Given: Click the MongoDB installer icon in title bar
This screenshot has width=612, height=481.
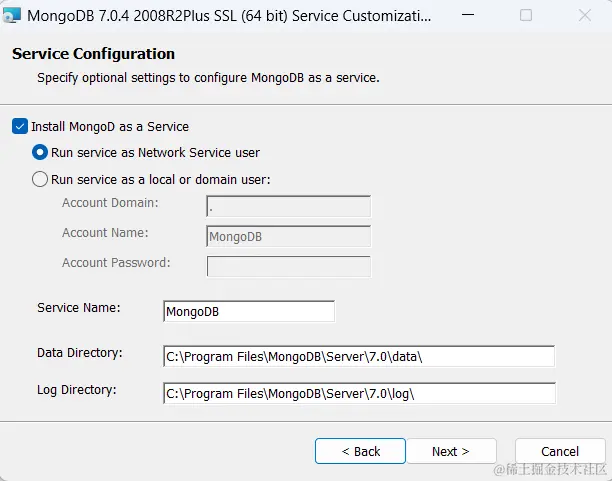Looking at the screenshot, I should pos(13,16).
